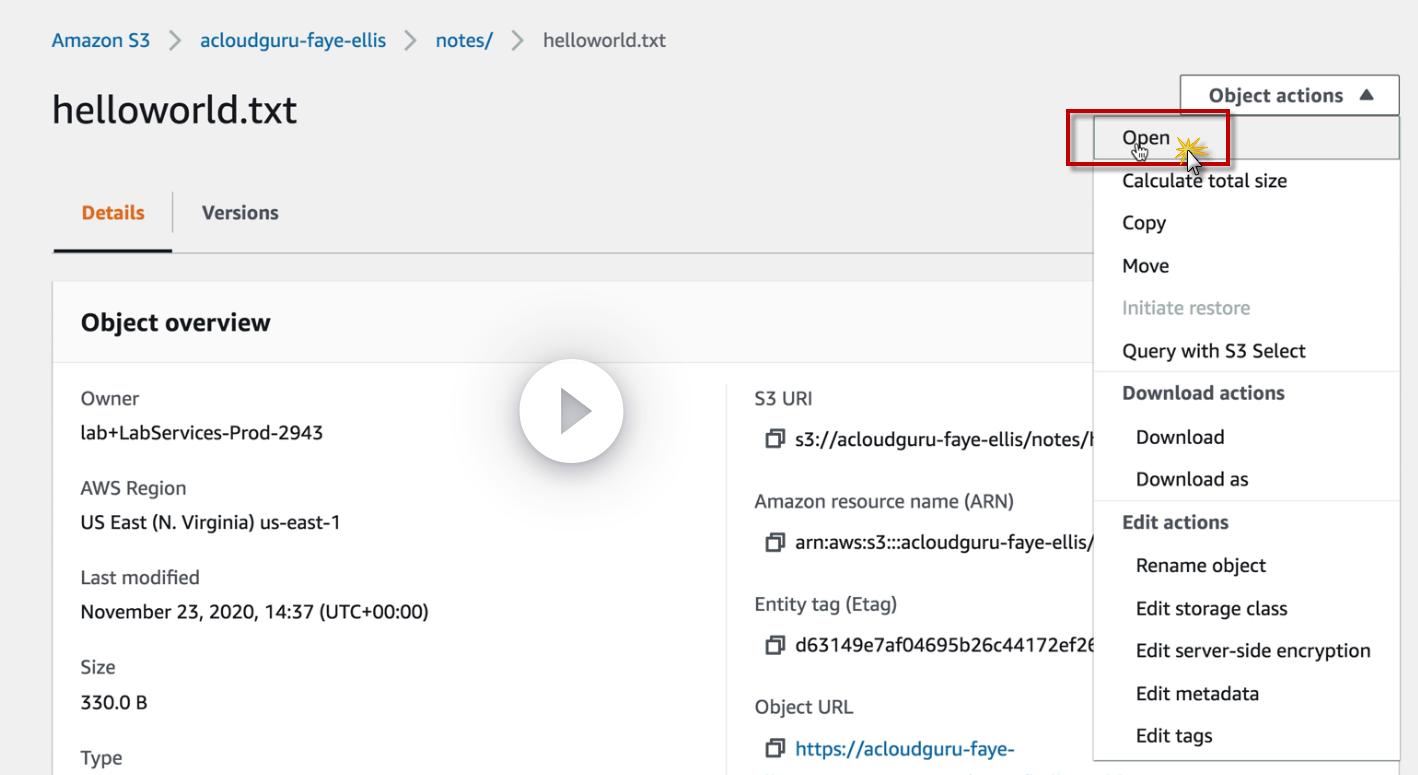Navigate to notes/ folder breadcrumb
The height and width of the screenshot is (775, 1418).
(x=464, y=41)
